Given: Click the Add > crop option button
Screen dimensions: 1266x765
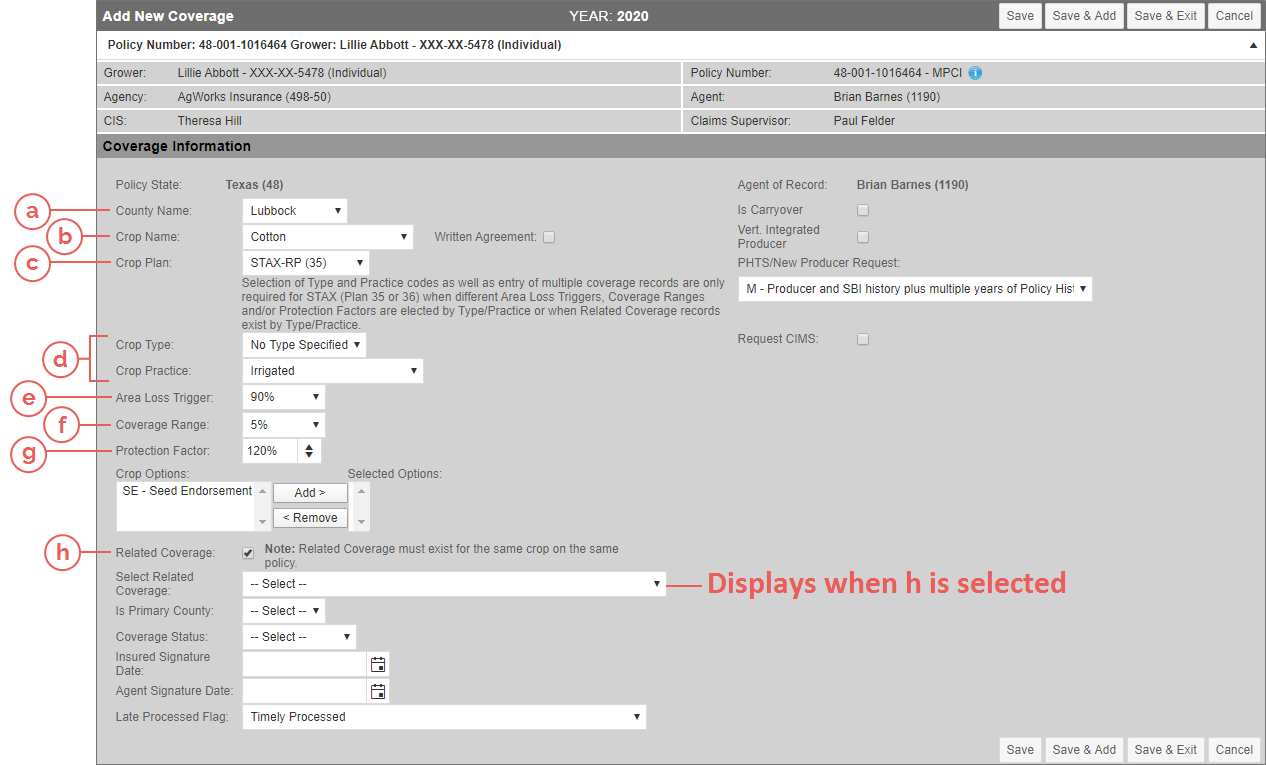Looking at the screenshot, I should [310, 493].
